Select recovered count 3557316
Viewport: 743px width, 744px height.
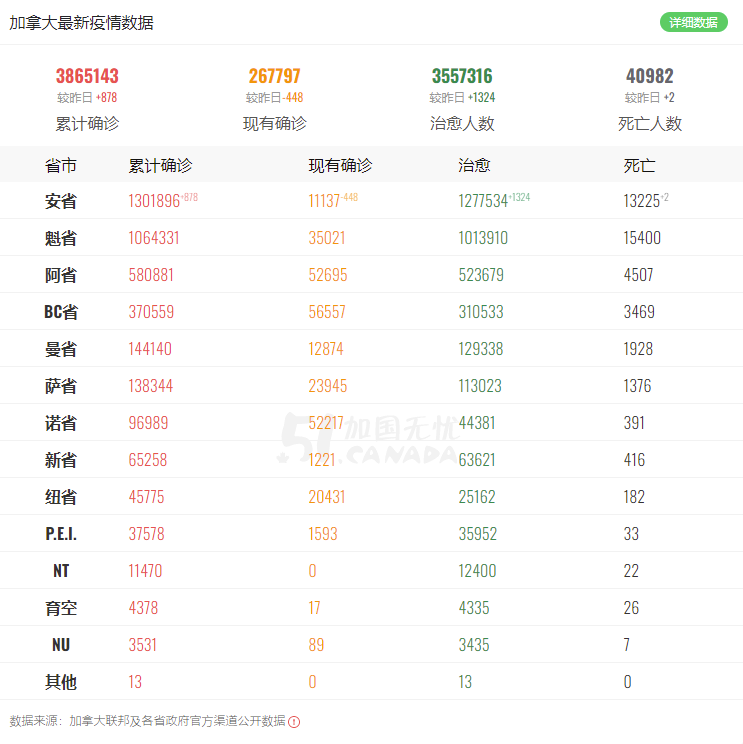click(462, 76)
